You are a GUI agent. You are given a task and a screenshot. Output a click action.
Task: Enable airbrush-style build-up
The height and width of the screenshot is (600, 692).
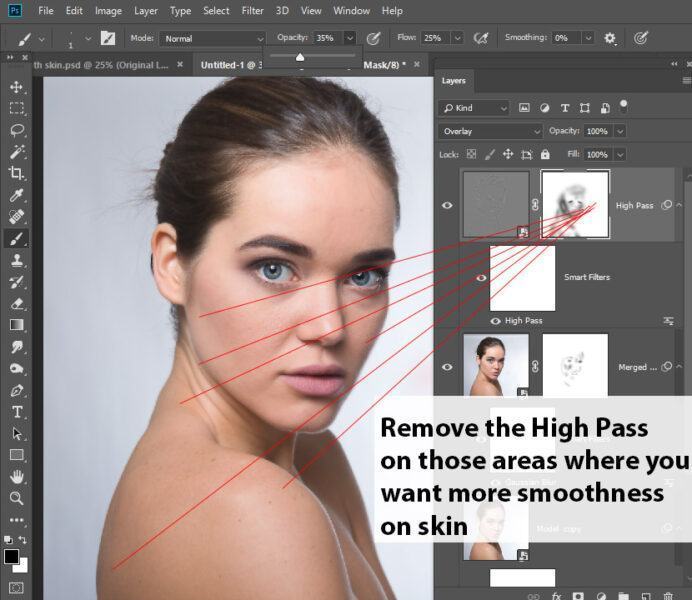[481, 38]
